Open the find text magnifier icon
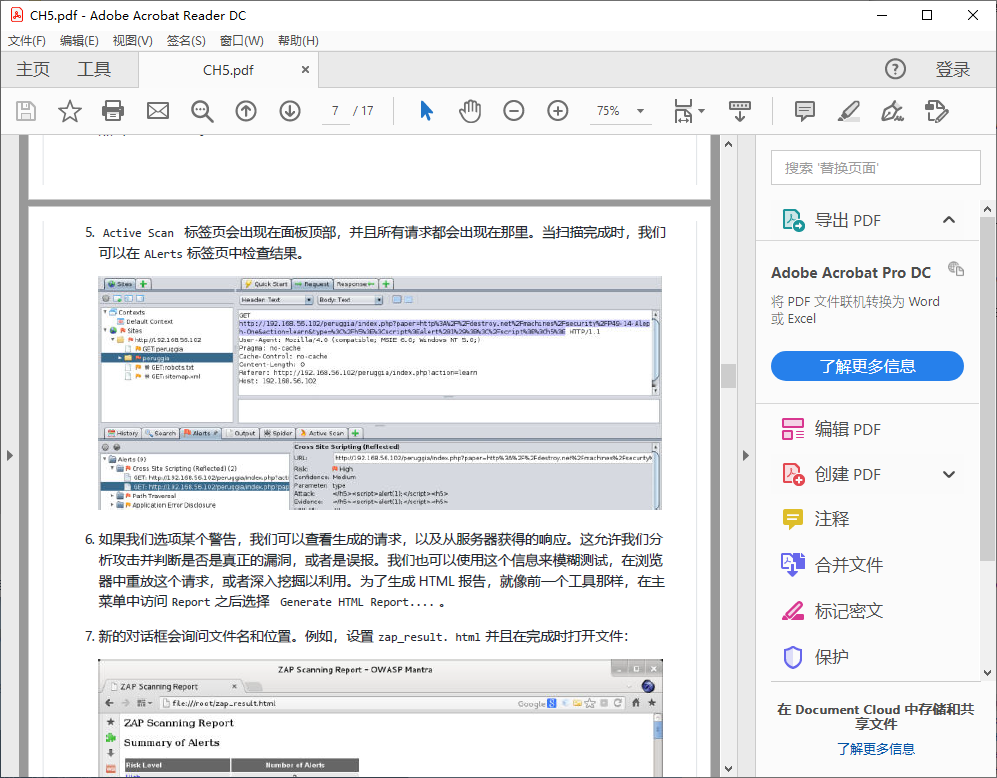 (x=202, y=111)
